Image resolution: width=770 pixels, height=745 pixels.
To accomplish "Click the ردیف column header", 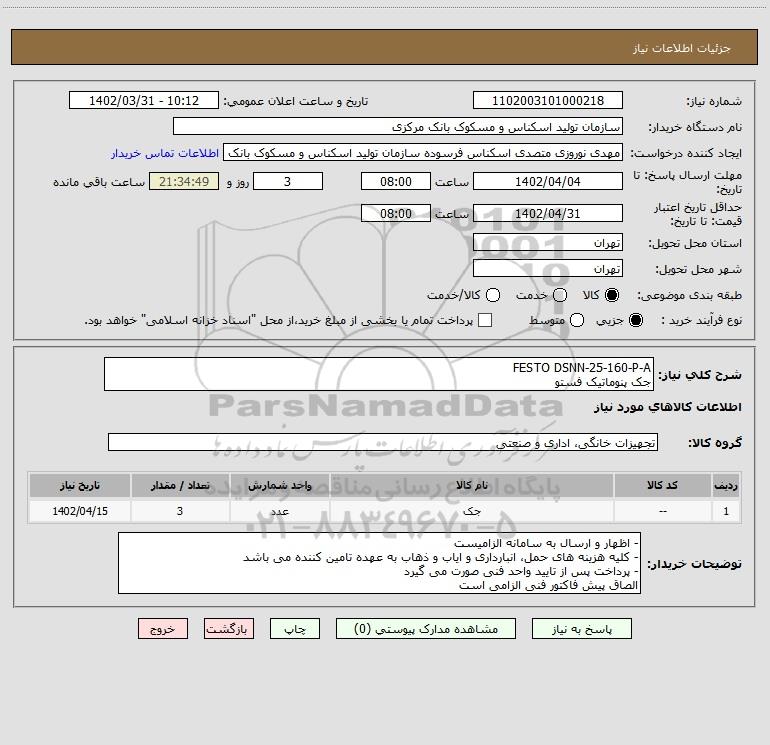I will click(x=726, y=485).
